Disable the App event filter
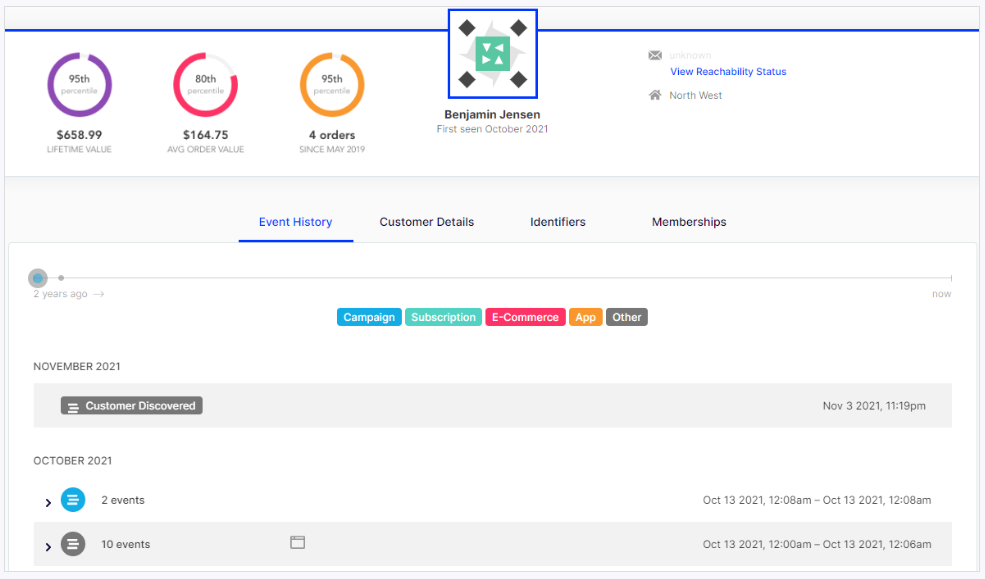985x579 pixels. [585, 317]
